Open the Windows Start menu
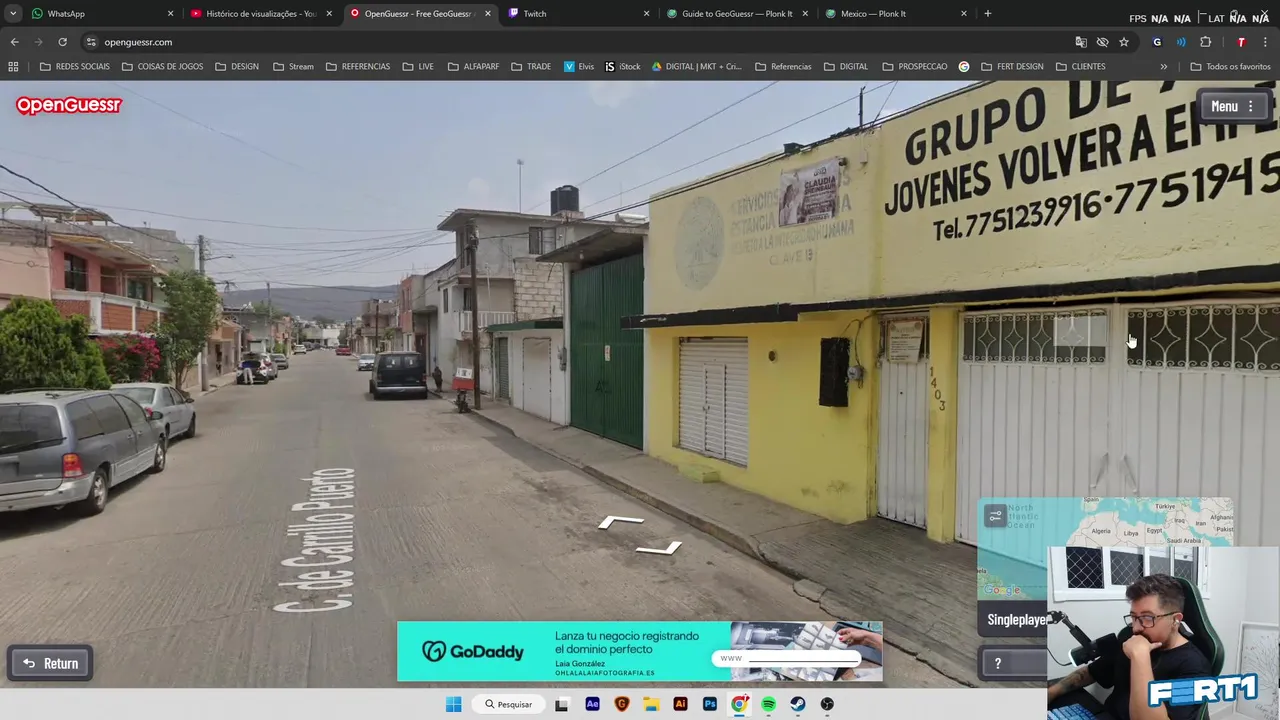 tap(453, 704)
